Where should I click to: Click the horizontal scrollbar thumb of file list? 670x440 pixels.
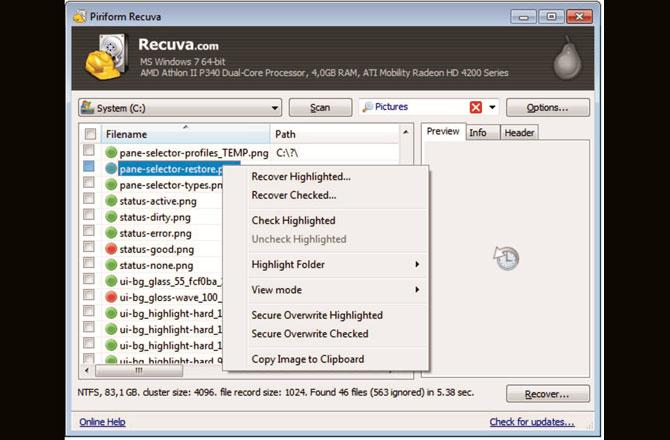click(x=139, y=370)
